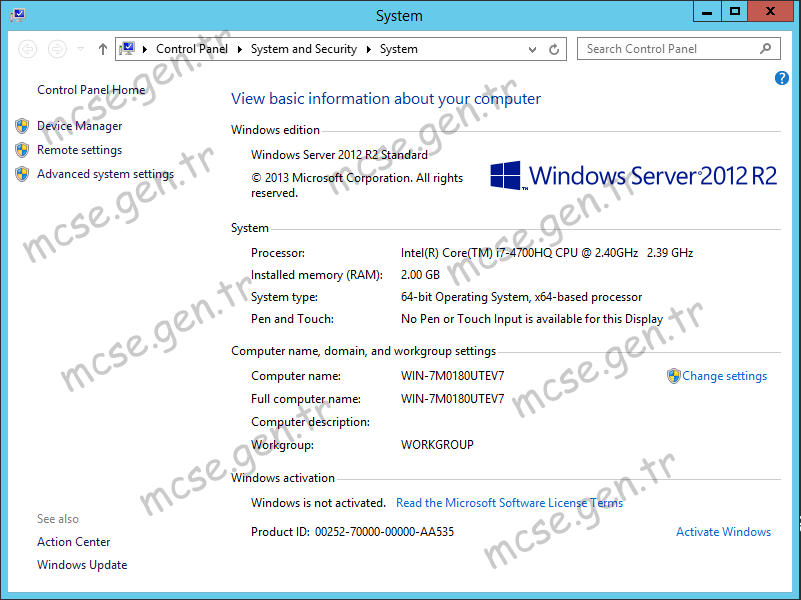Go up one level with the Up arrow
The height and width of the screenshot is (600, 801).
click(x=103, y=49)
